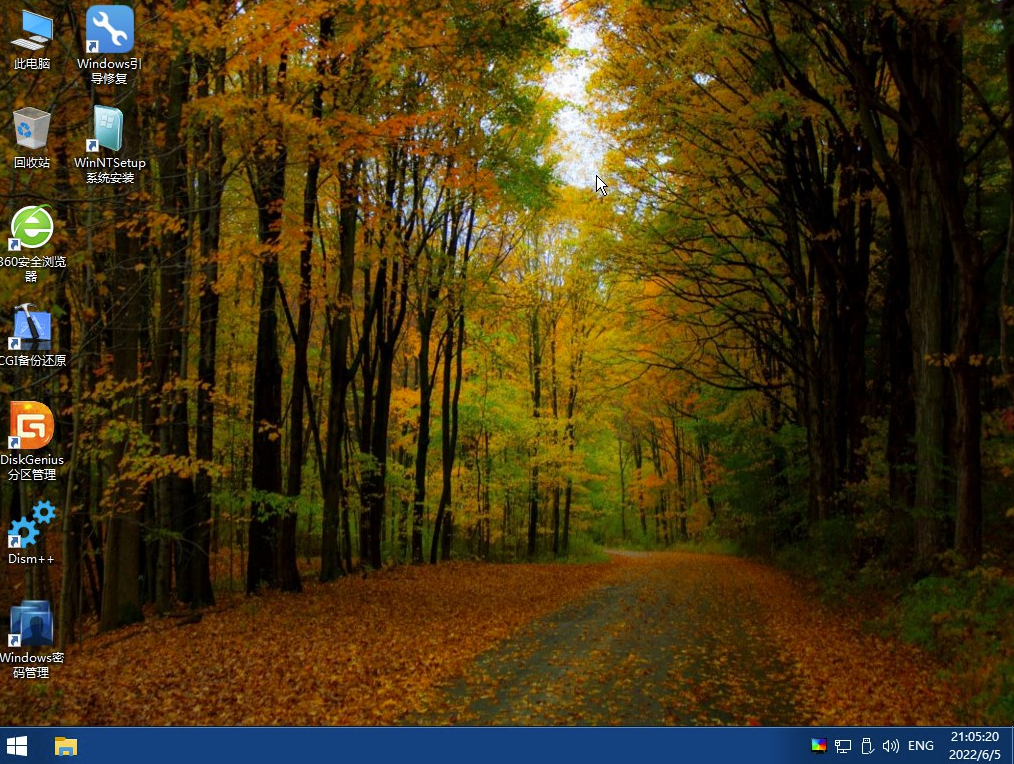The width and height of the screenshot is (1014, 764).
Task: Open the Windows Start menu
Action: coord(17,746)
